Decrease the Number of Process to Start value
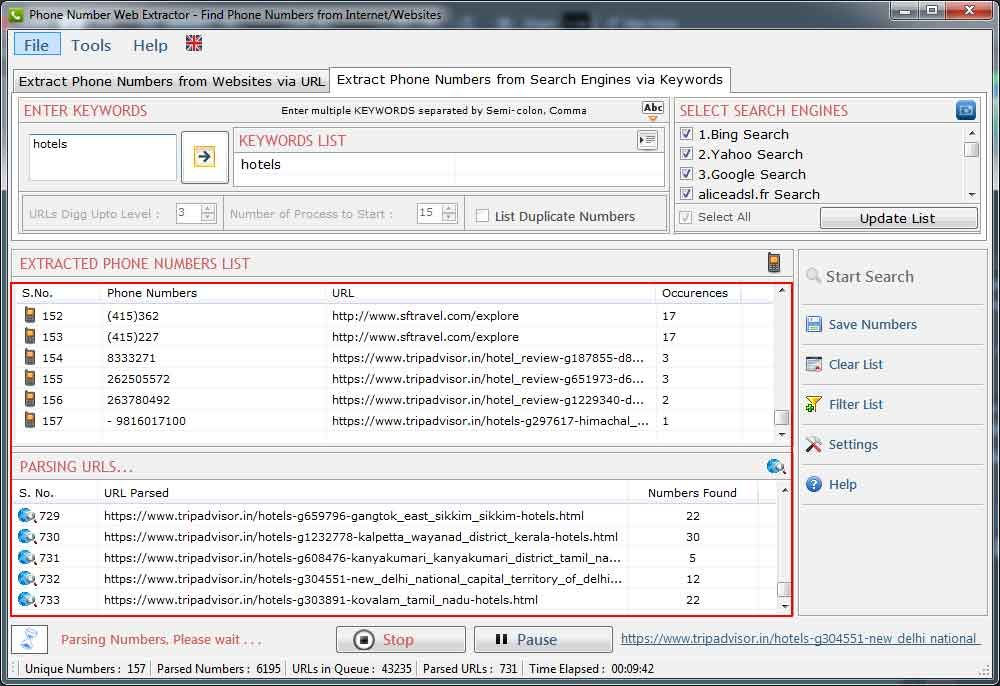Viewport: 1000px width, 686px height. 449,217
